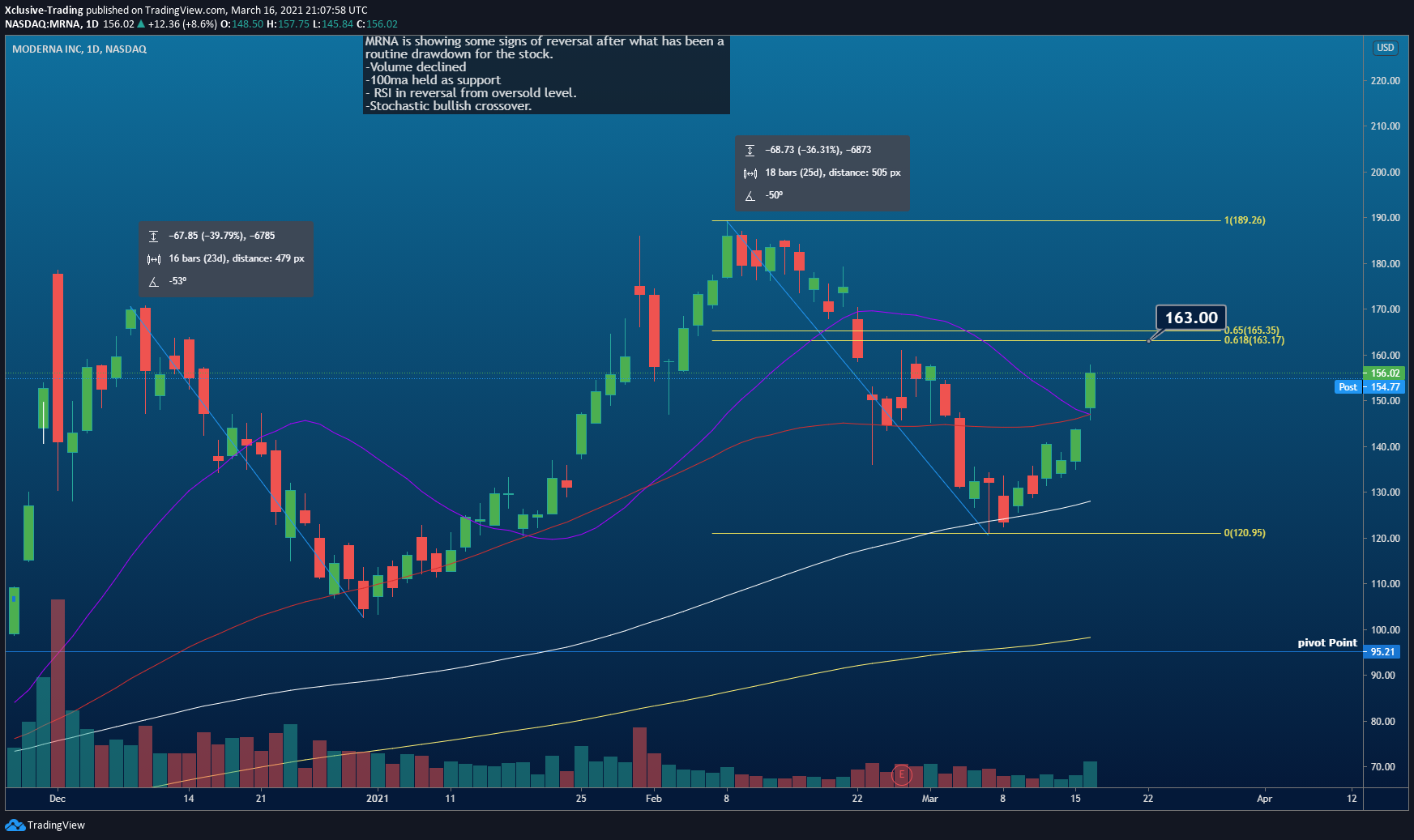1414x840 pixels.
Task: Select the fib label 0.618(163.17)
Action: point(1254,340)
